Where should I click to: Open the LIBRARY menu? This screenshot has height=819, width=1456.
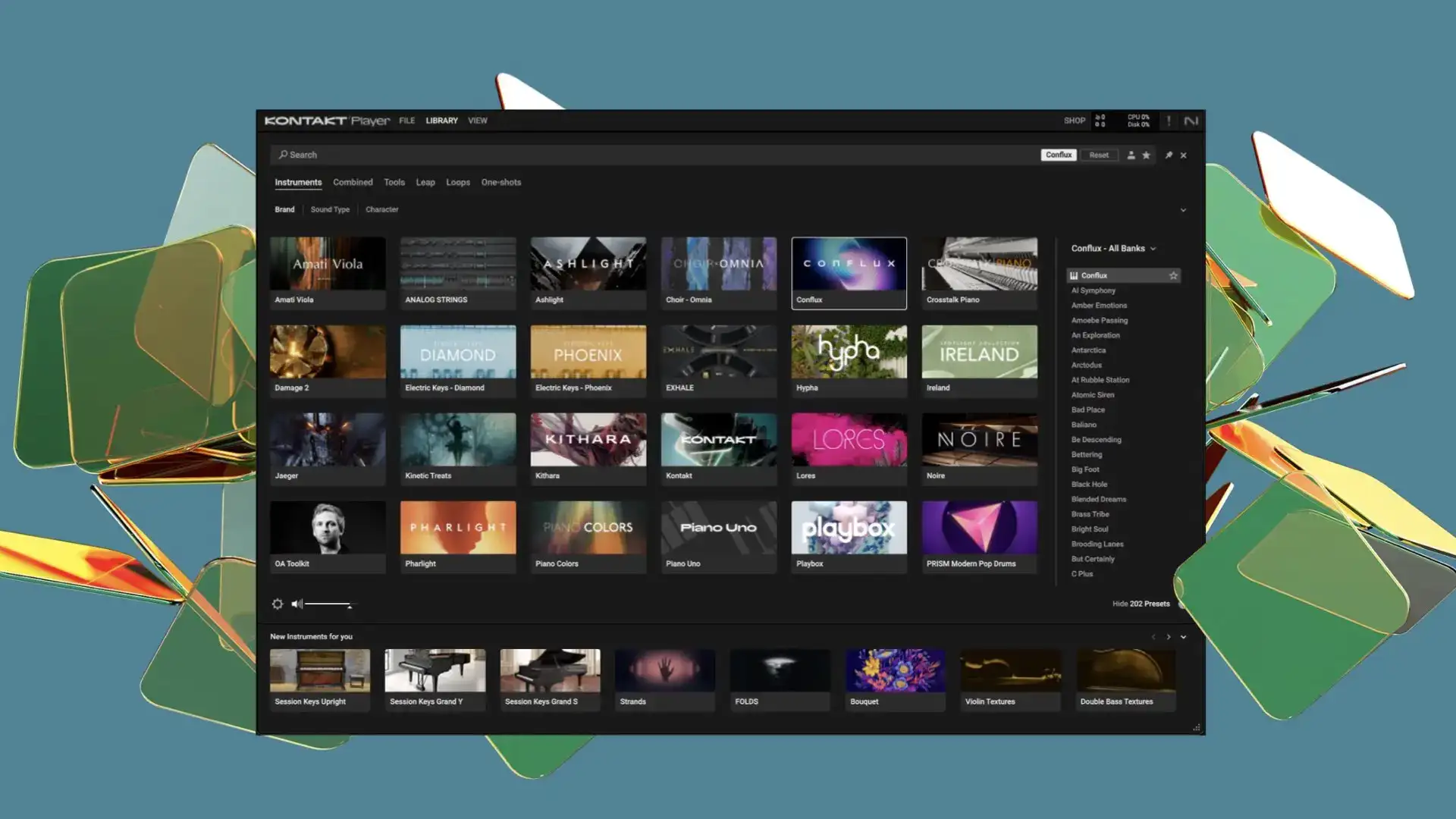click(x=441, y=121)
